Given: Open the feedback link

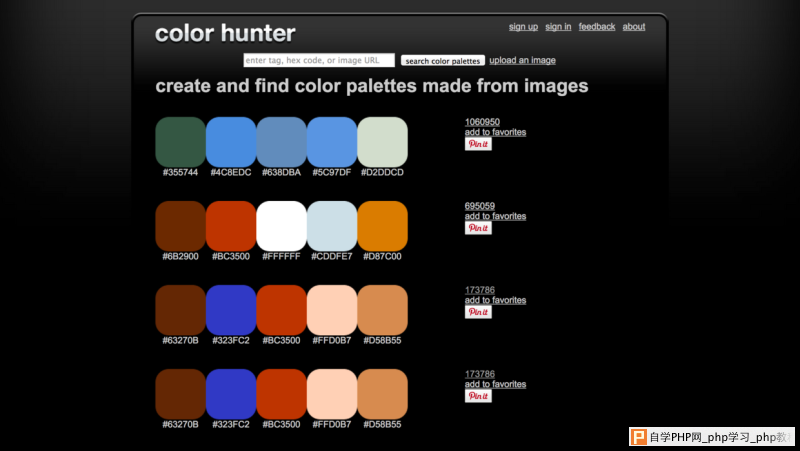Looking at the screenshot, I should (596, 27).
